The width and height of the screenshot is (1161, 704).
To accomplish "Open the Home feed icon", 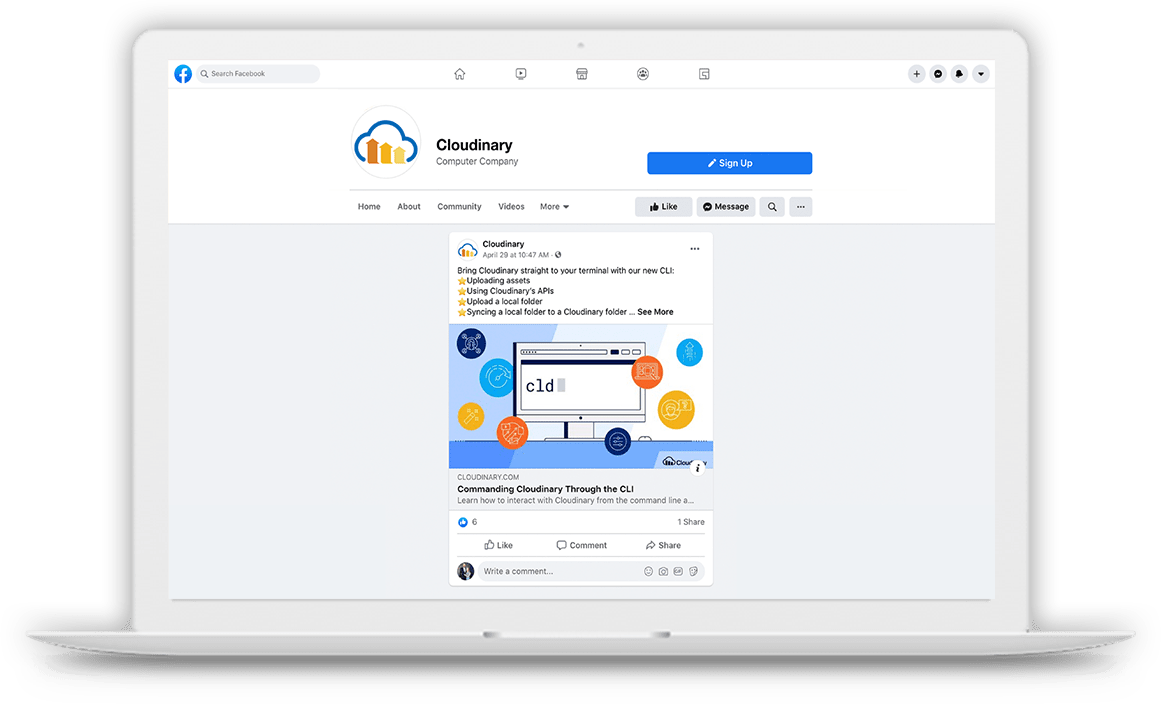I will 460,74.
